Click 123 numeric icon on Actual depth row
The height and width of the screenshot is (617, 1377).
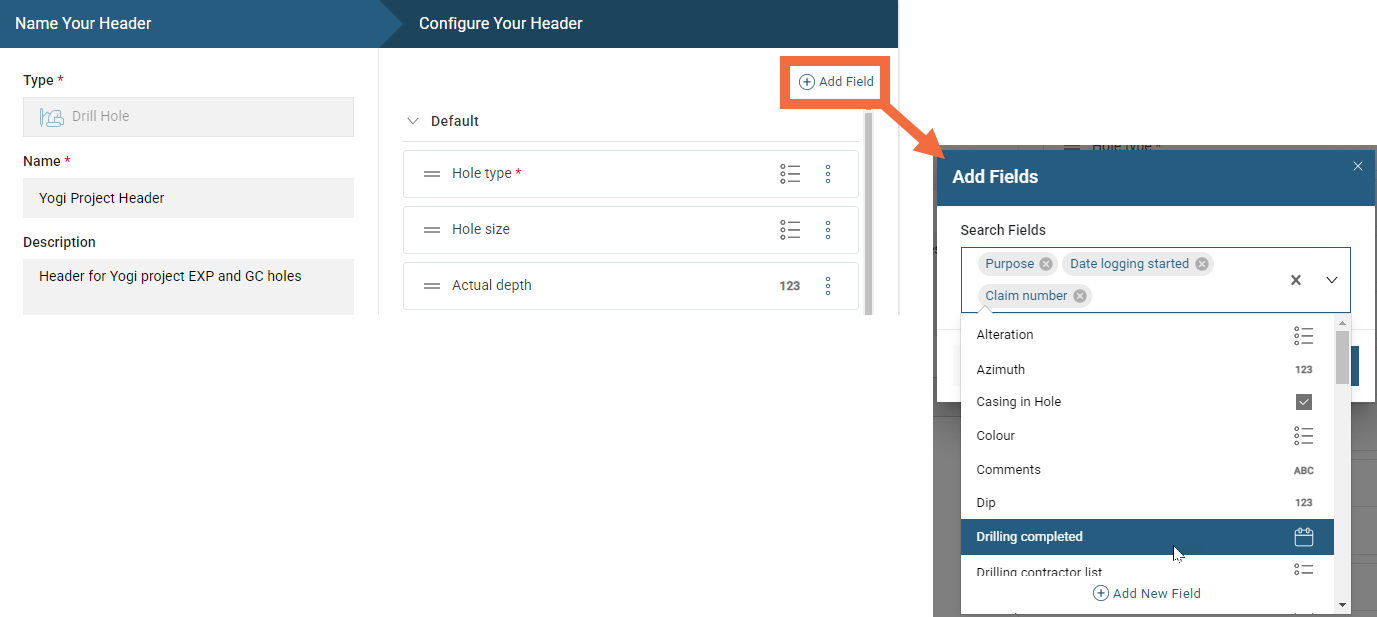pos(790,286)
